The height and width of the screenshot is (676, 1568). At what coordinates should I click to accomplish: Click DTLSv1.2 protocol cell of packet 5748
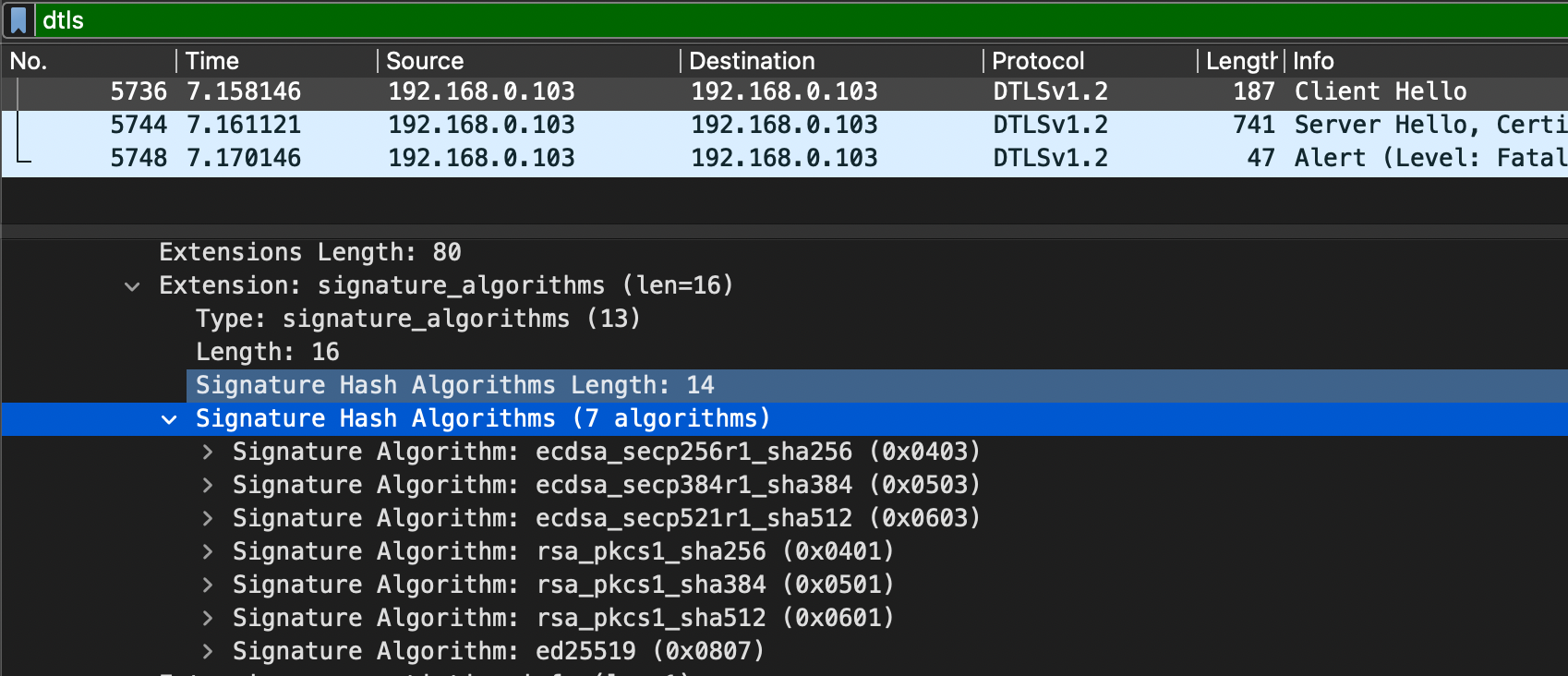[1051, 158]
